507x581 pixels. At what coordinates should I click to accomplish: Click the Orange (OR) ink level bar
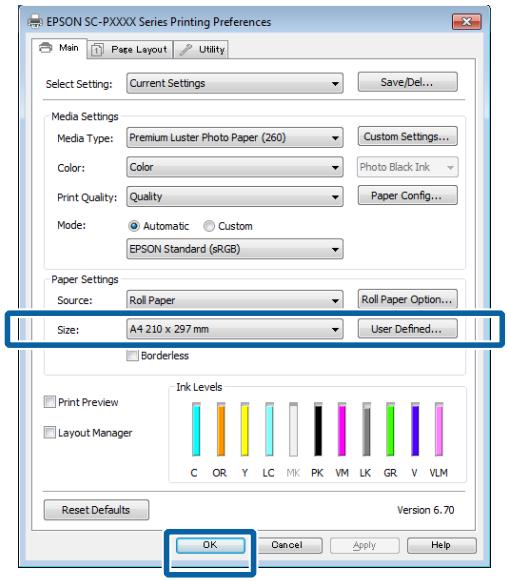(221, 429)
